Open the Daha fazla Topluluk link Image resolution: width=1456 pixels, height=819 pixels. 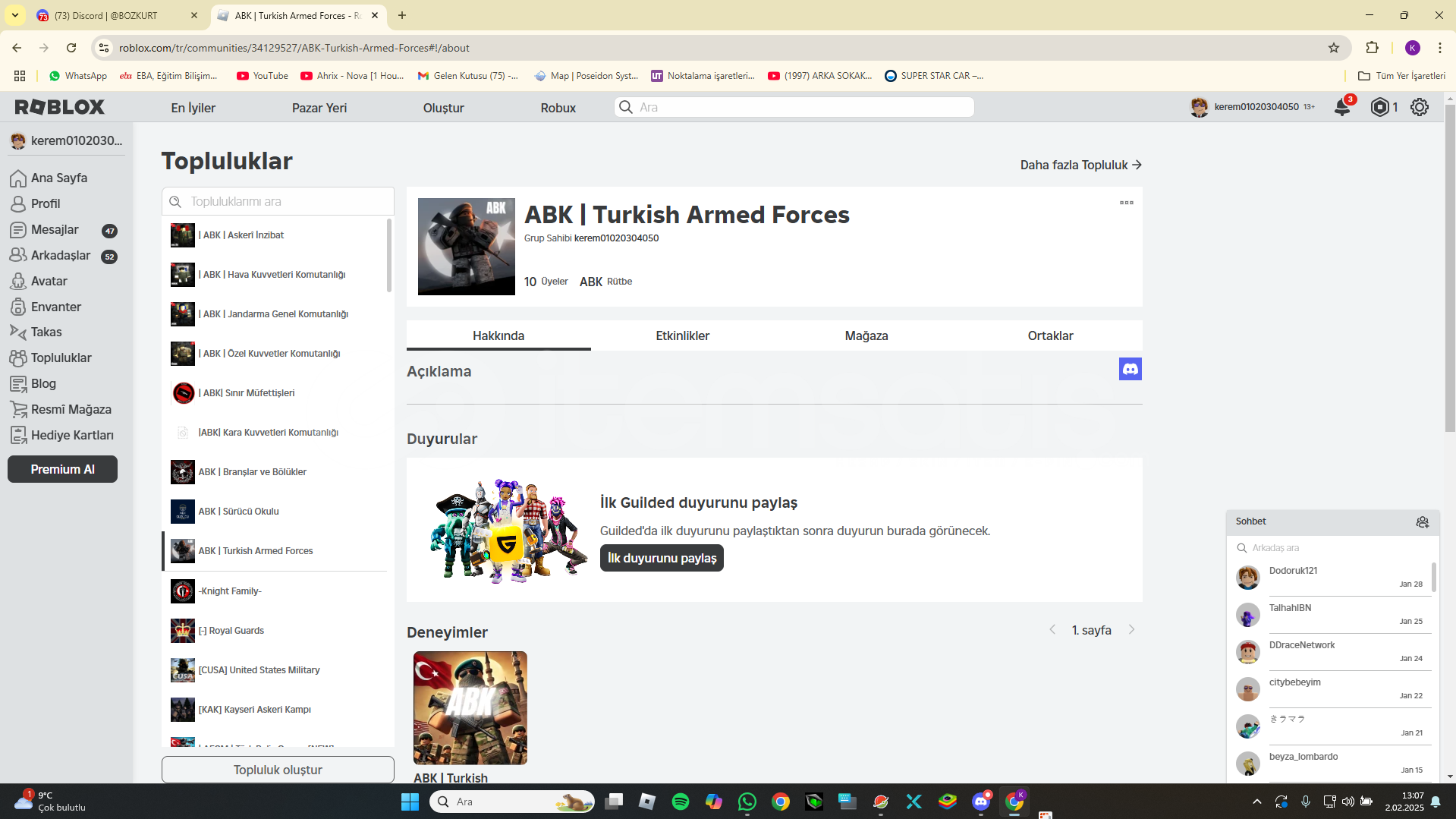(x=1080, y=165)
